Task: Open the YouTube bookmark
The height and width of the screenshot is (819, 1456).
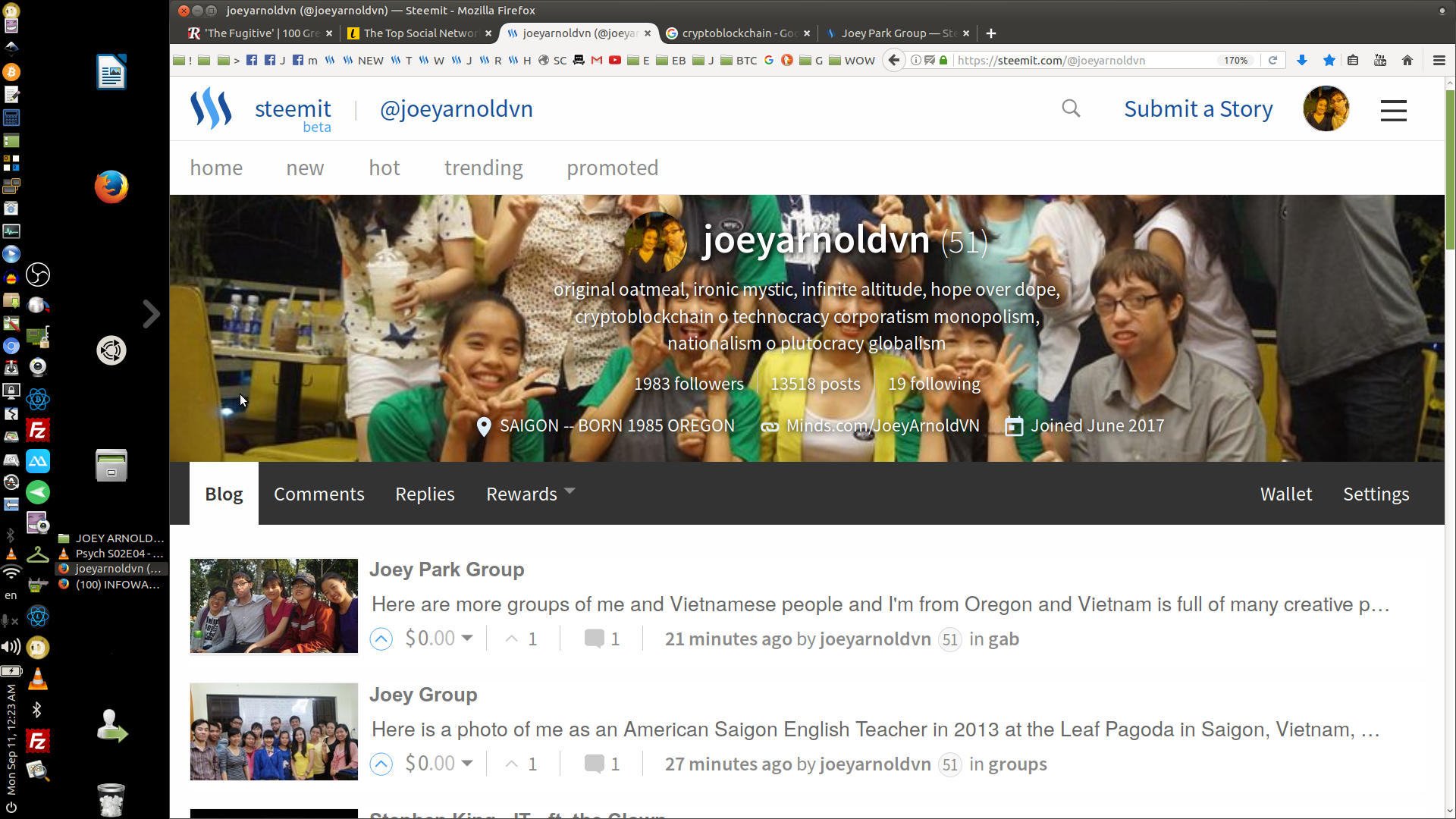Action: (615, 60)
